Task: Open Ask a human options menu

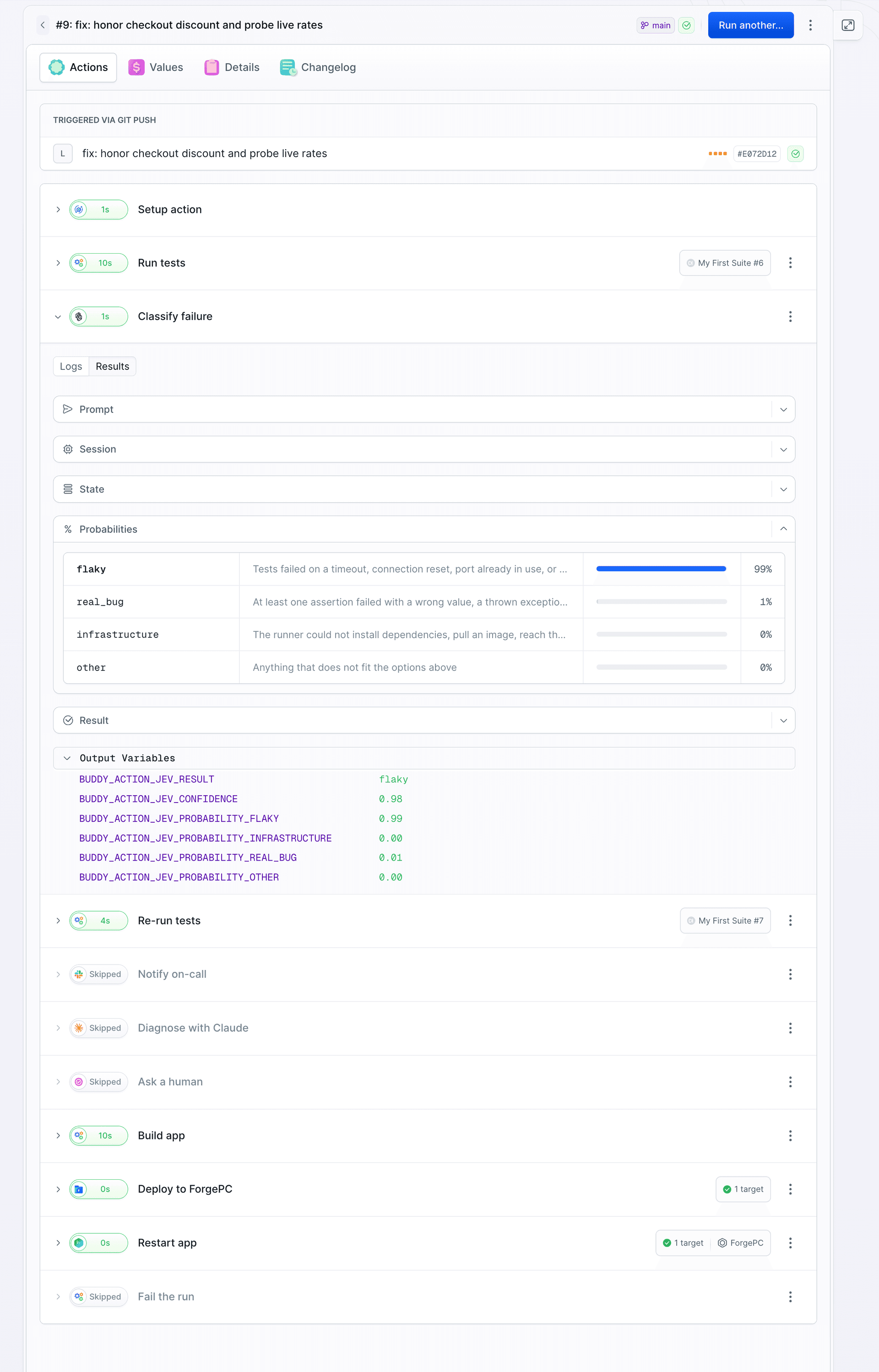Action: click(x=790, y=1082)
